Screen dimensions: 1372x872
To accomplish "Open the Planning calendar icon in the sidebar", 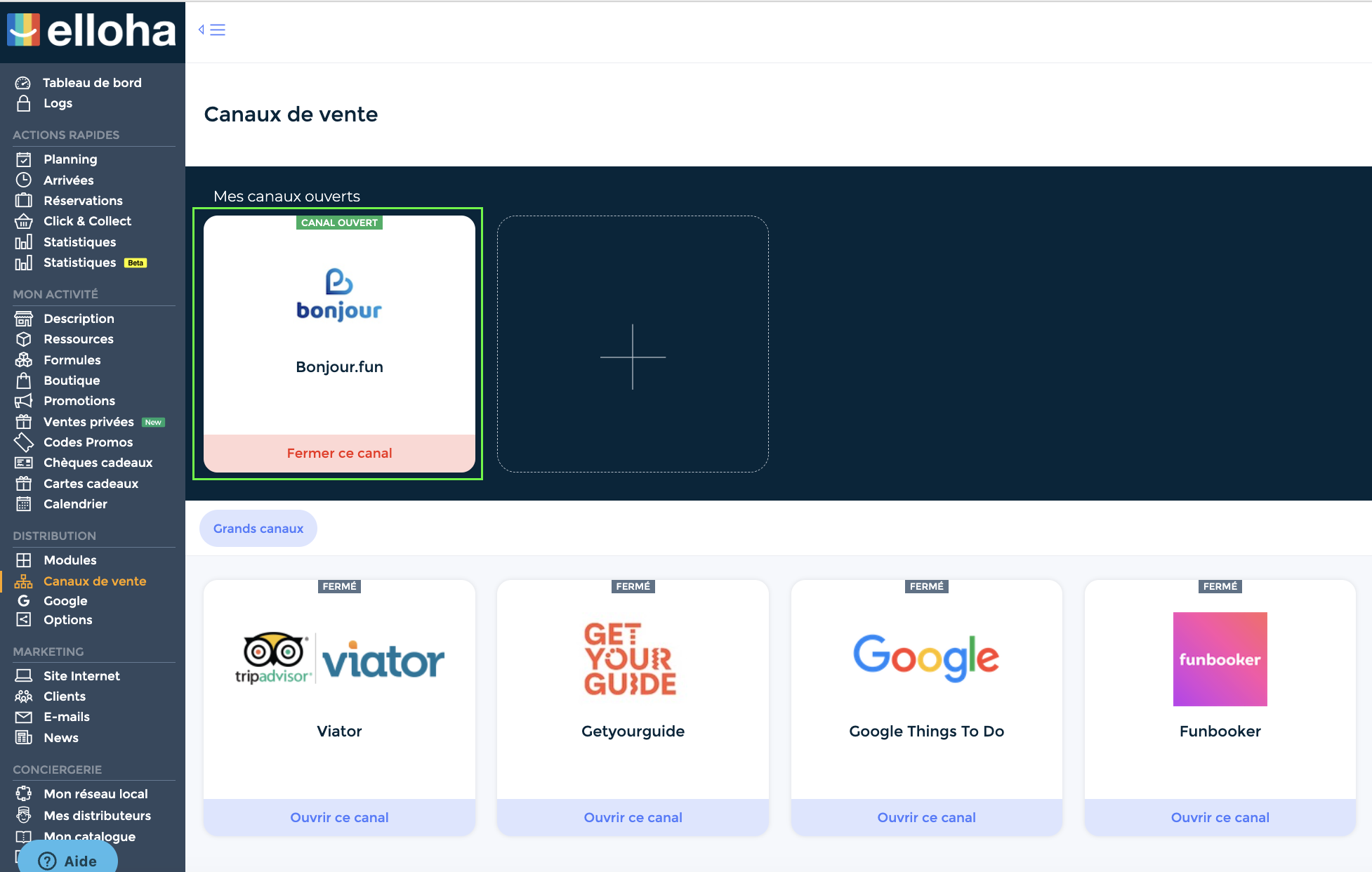I will click(24, 159).
